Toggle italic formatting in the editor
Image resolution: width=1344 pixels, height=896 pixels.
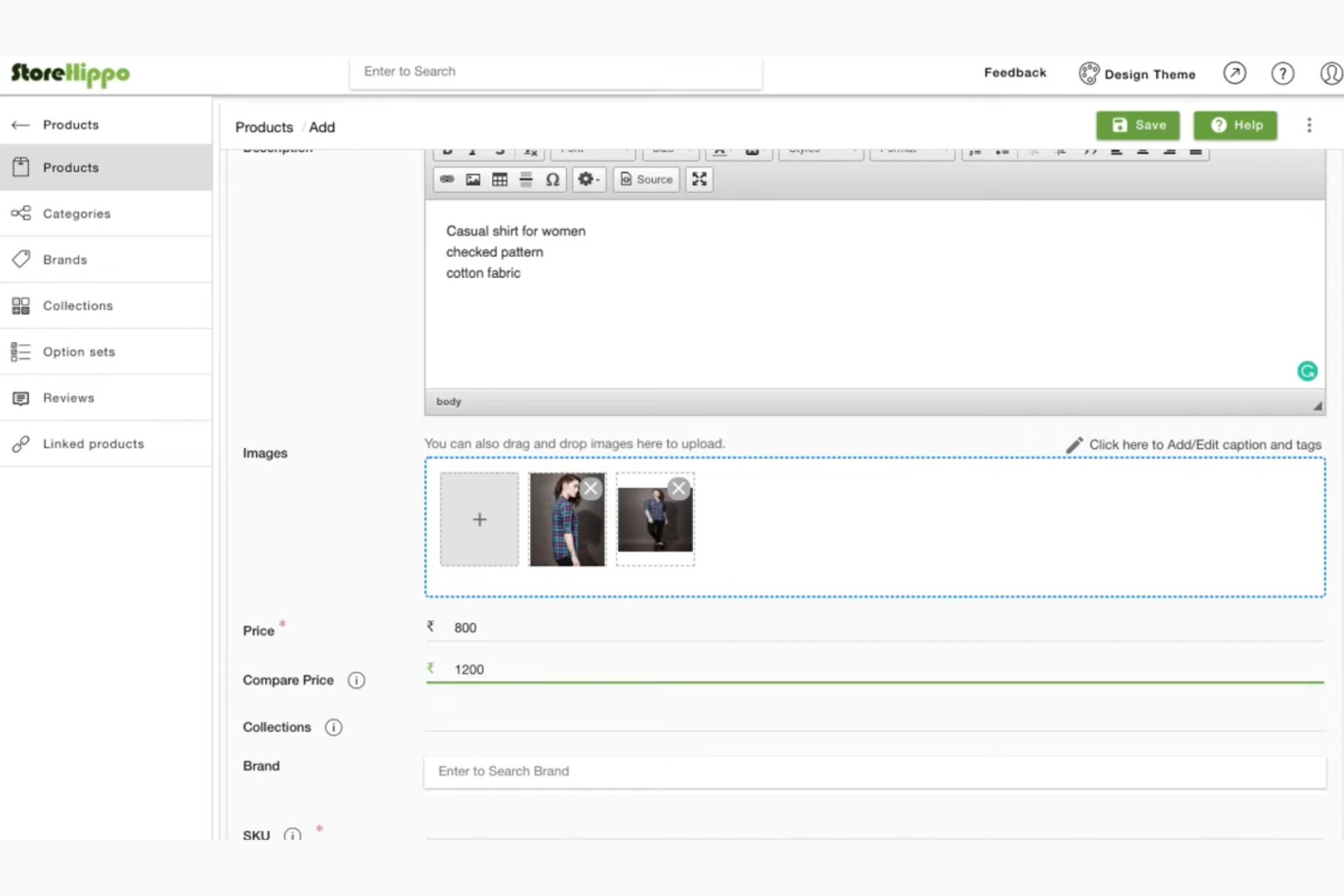pyautogui.click(x=472, y=150)
